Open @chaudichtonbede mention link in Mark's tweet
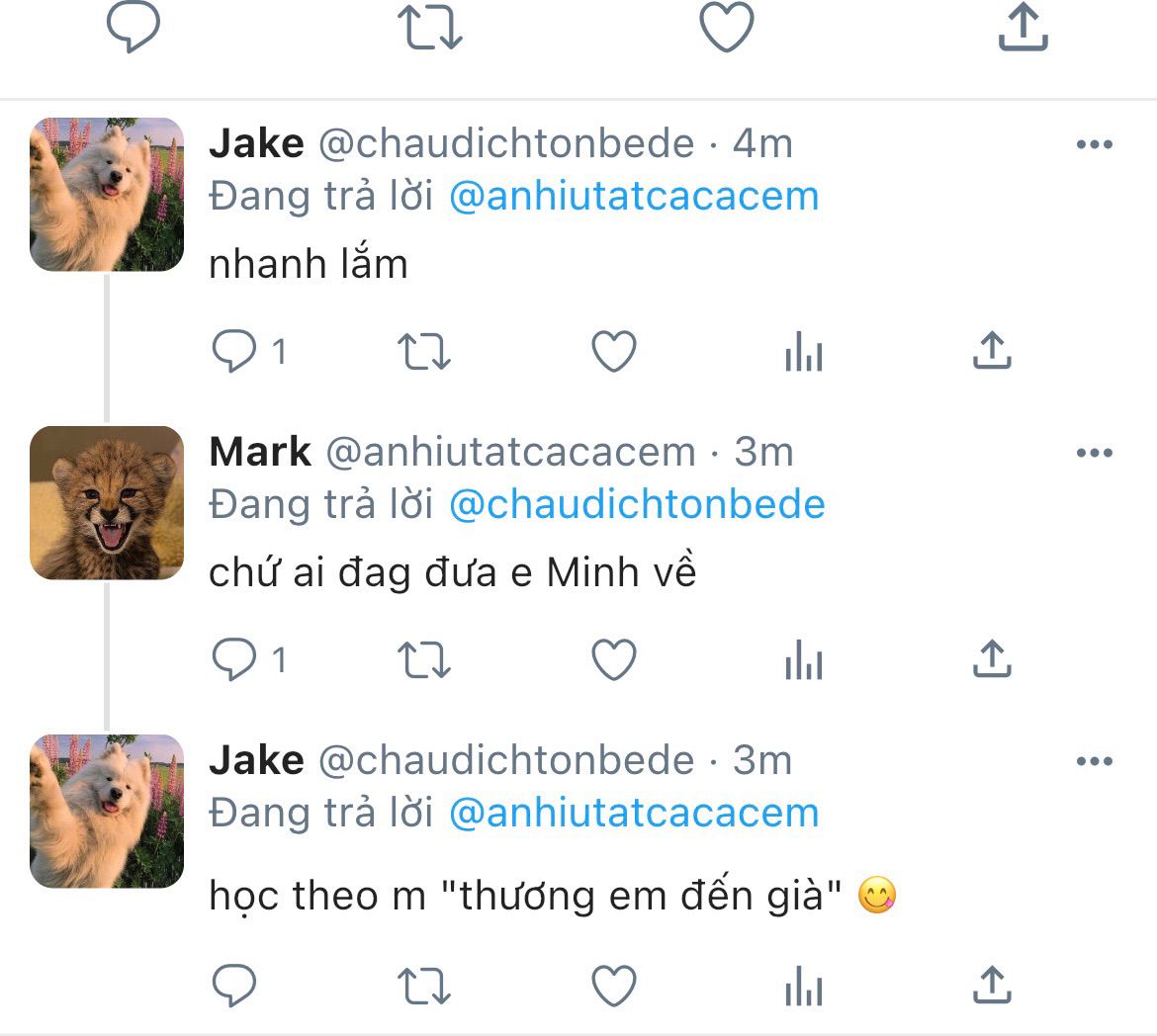This screenshot has width=1157, height=1036. coord(637,504)
